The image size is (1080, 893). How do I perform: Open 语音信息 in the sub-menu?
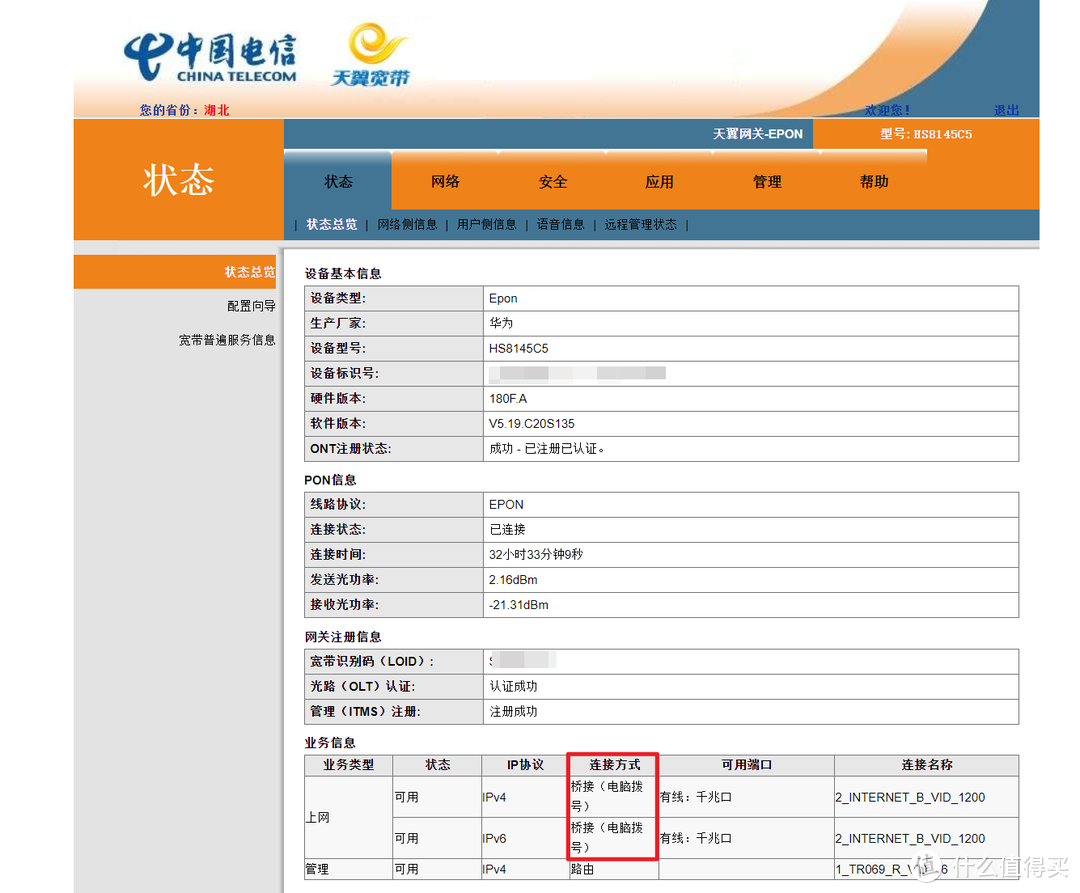(561, 224)
